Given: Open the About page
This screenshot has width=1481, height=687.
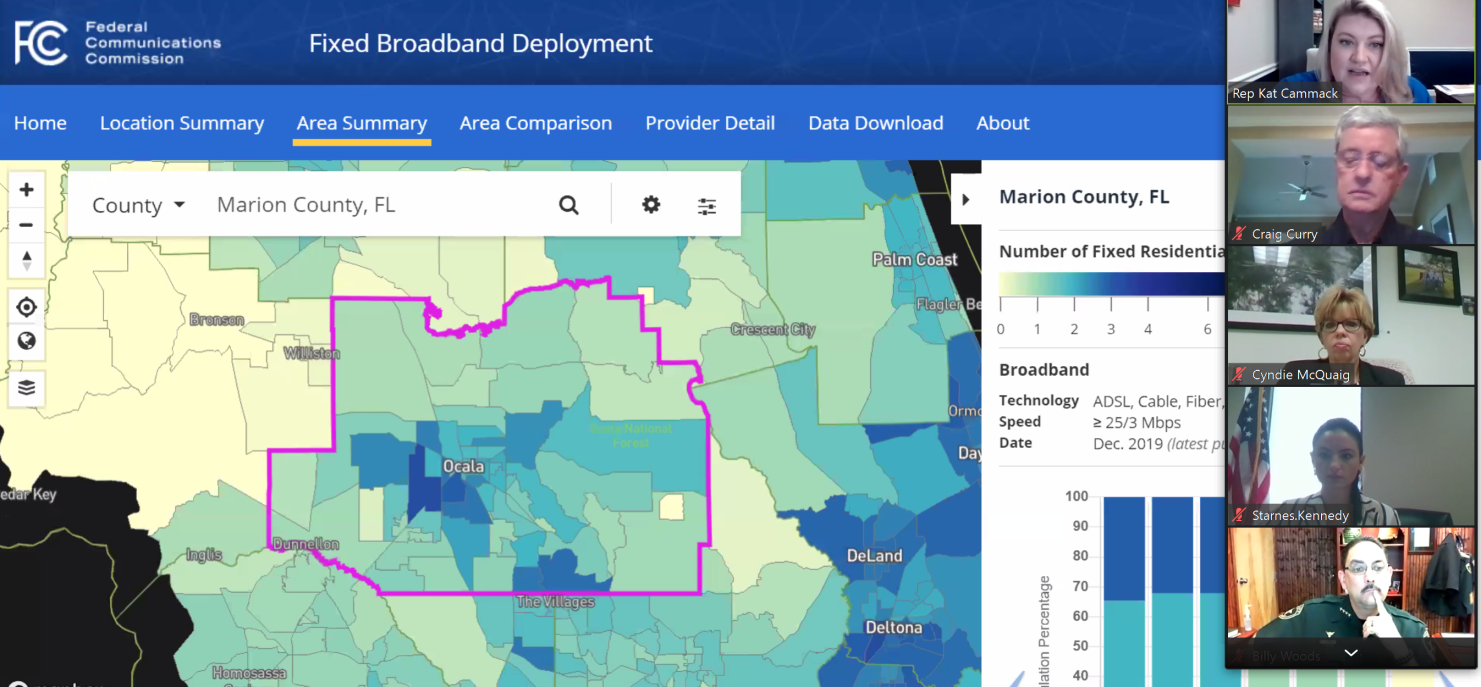Looking at the screenshot, I should (1003, 123).
